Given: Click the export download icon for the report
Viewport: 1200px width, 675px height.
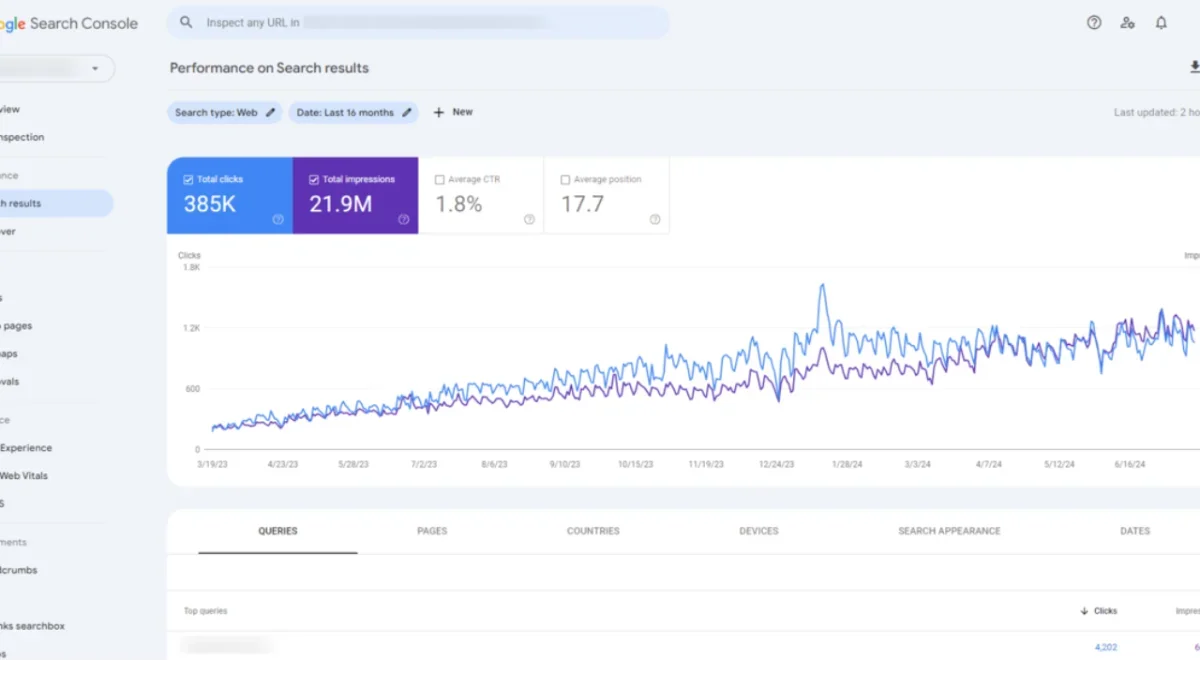Looking at the screenshot, I should click(1194, 67).
